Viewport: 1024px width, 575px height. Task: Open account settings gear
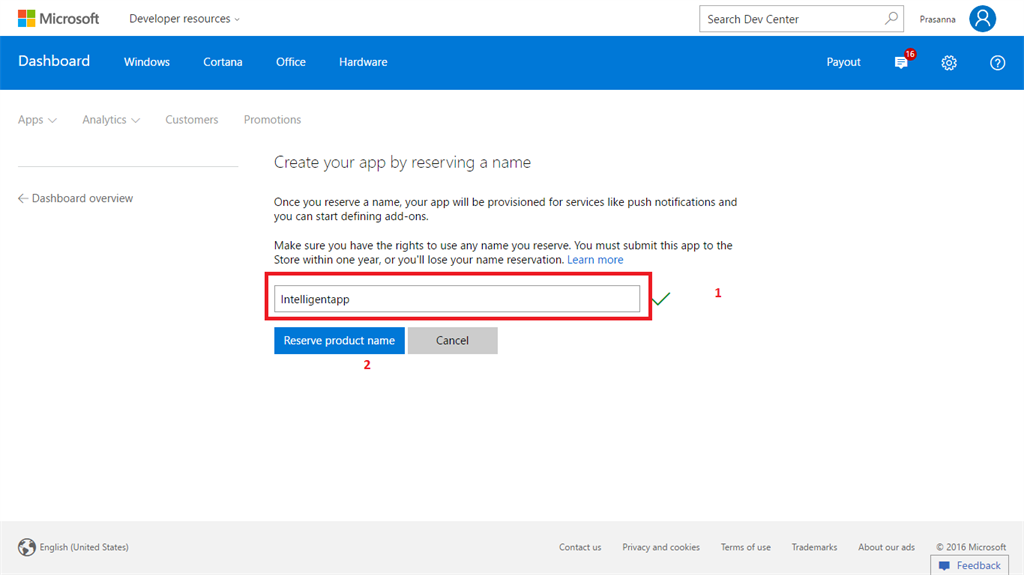pos(949,63)
